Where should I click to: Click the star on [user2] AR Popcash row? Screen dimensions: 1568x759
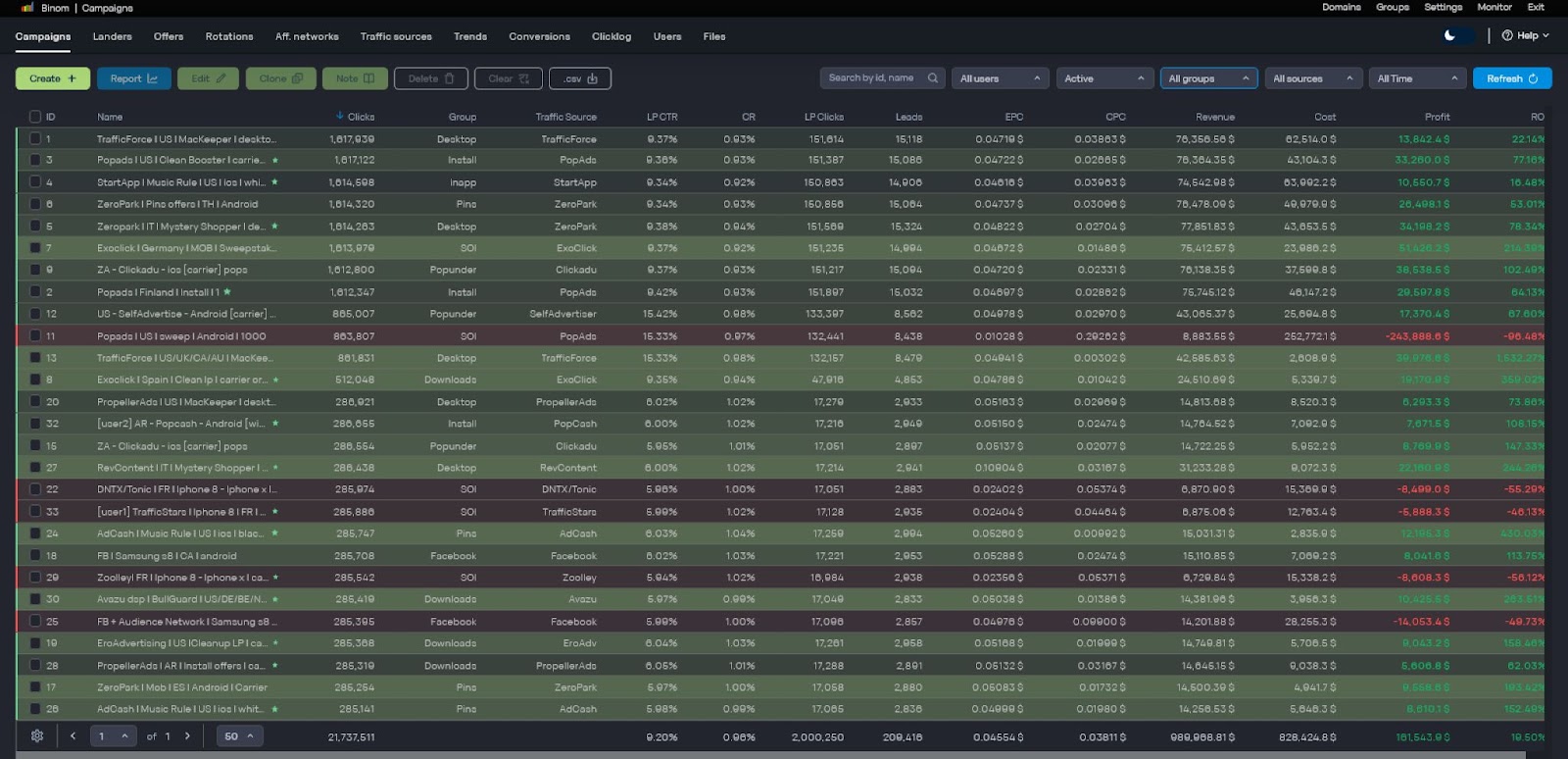[275, 424]
